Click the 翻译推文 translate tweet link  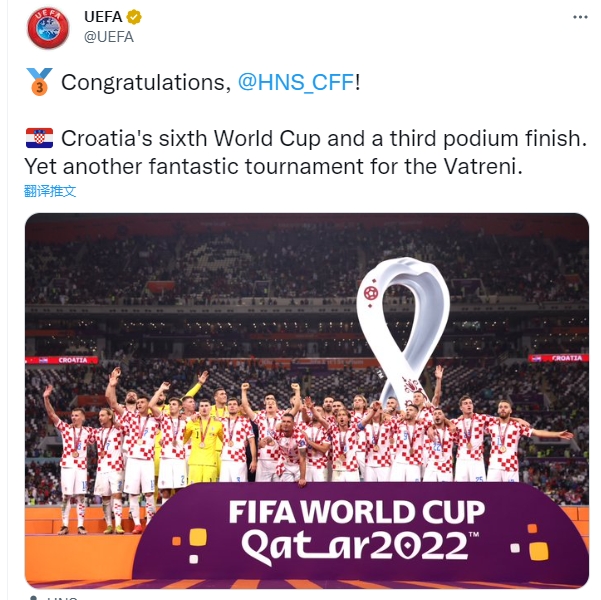[x=50, y=191]
